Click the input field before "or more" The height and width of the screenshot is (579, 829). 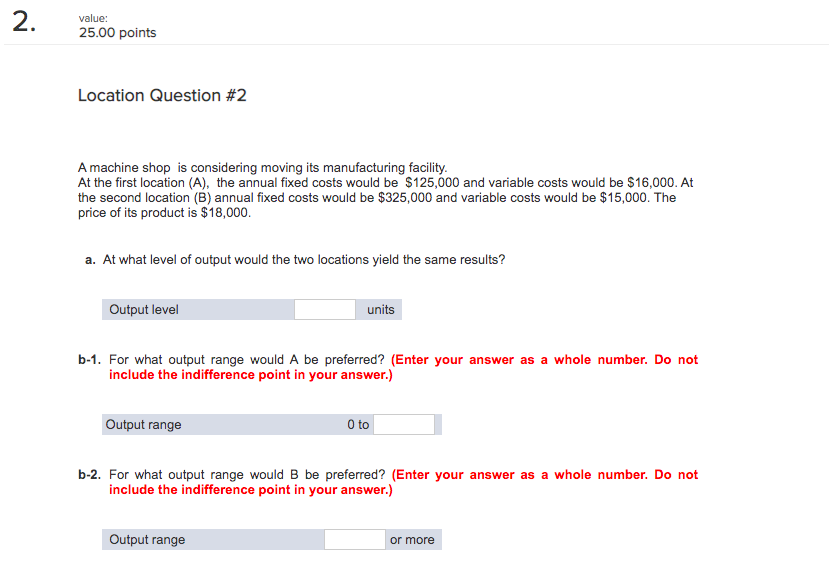point(354,539)
